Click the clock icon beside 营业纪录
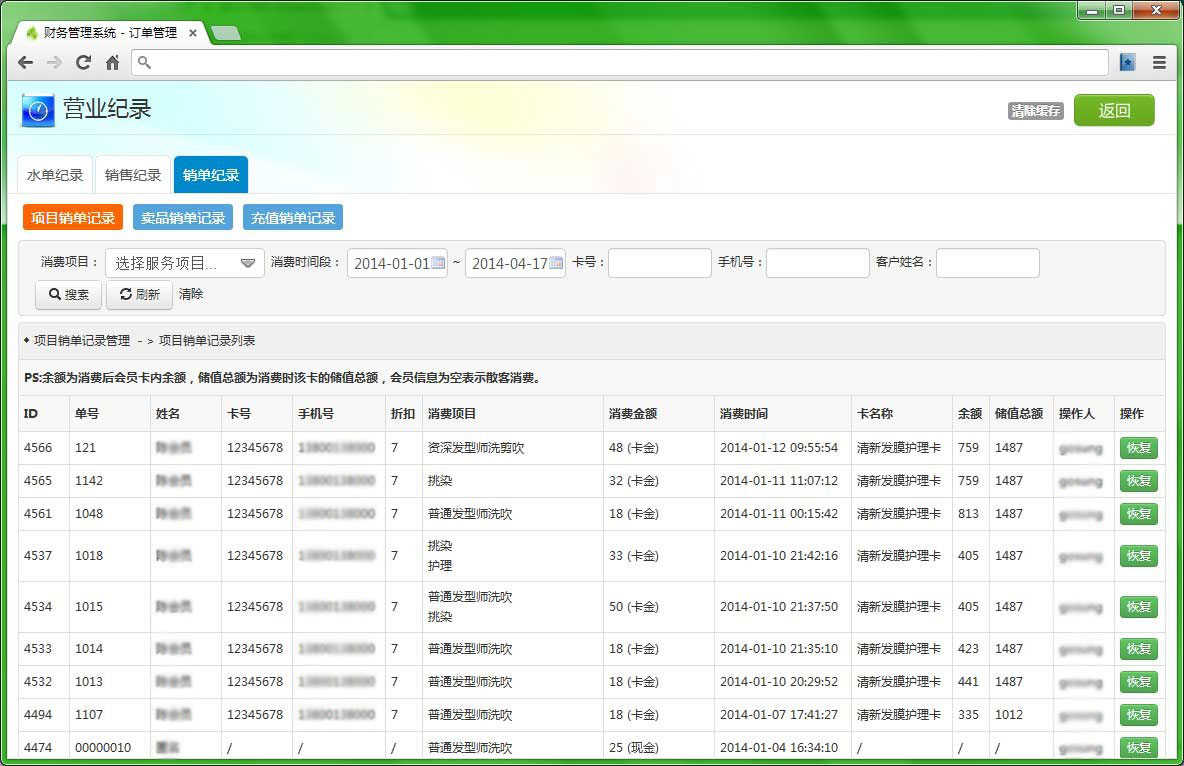The height and width of the screenshot is (766, 1184). click(x=38, y=110)
